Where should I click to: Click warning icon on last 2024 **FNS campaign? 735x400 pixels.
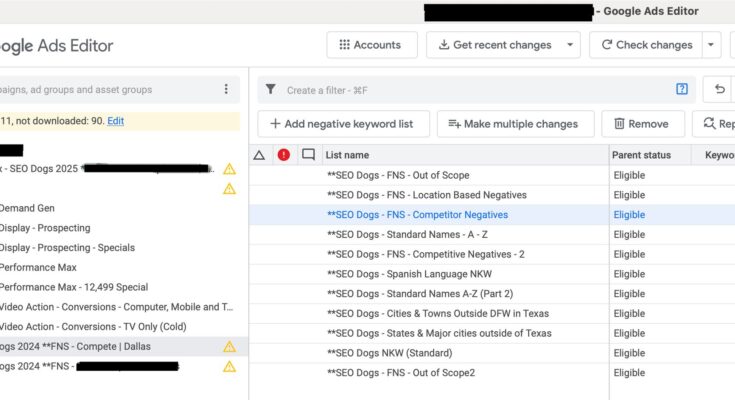point(229,366)
